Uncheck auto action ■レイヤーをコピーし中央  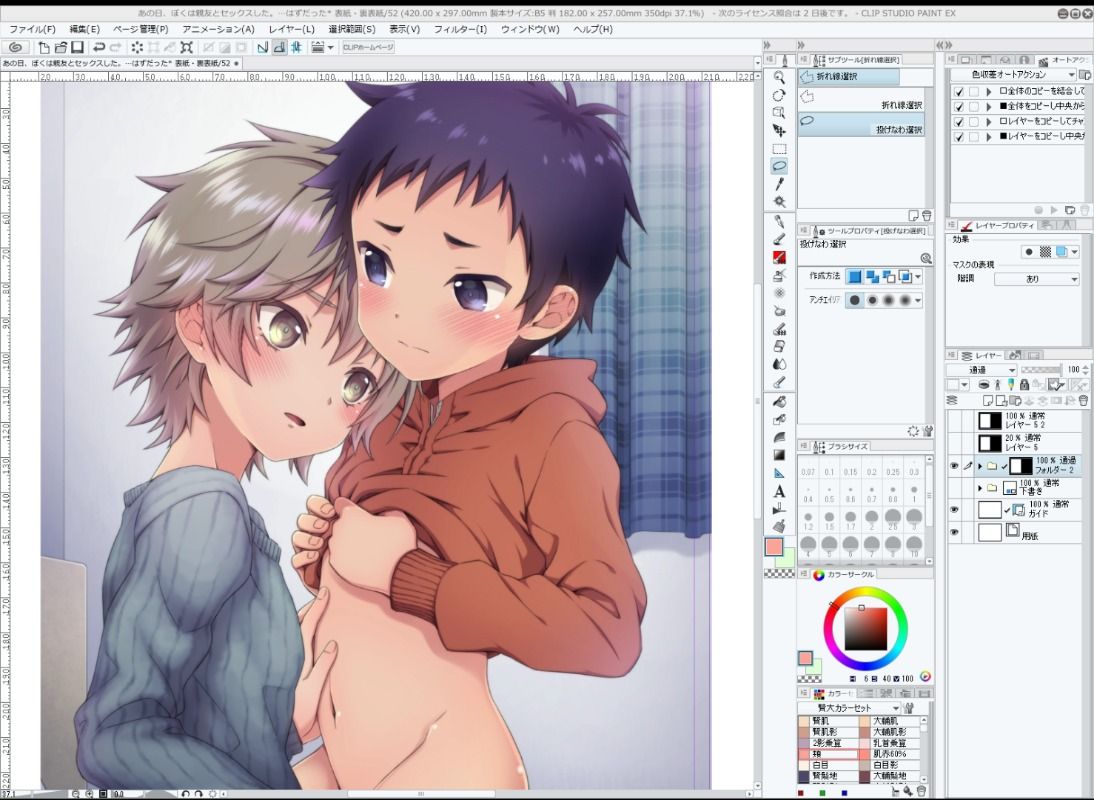click(x=959, y=137)
